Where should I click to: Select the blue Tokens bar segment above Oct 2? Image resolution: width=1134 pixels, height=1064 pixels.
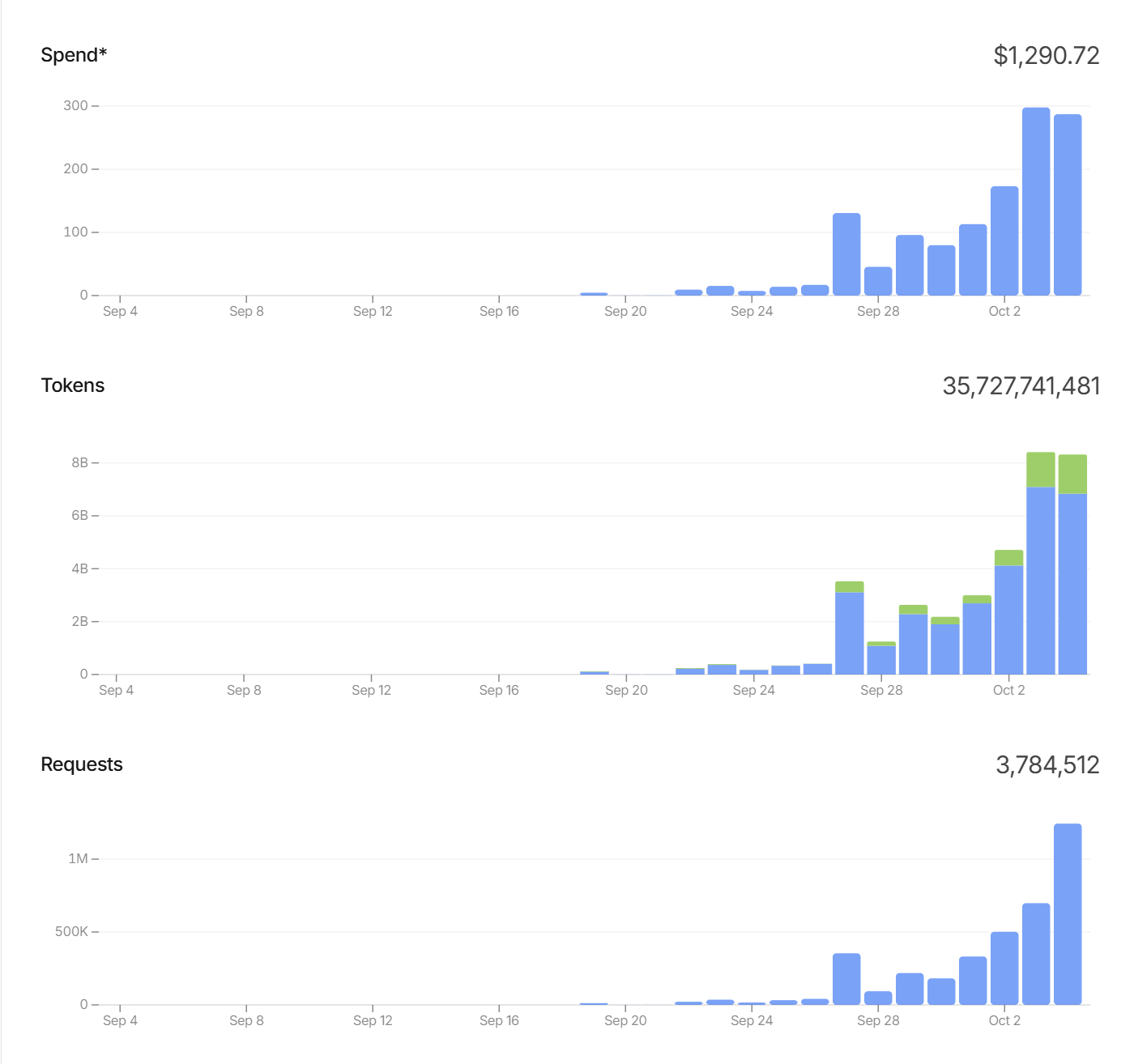click(1009, 619)
